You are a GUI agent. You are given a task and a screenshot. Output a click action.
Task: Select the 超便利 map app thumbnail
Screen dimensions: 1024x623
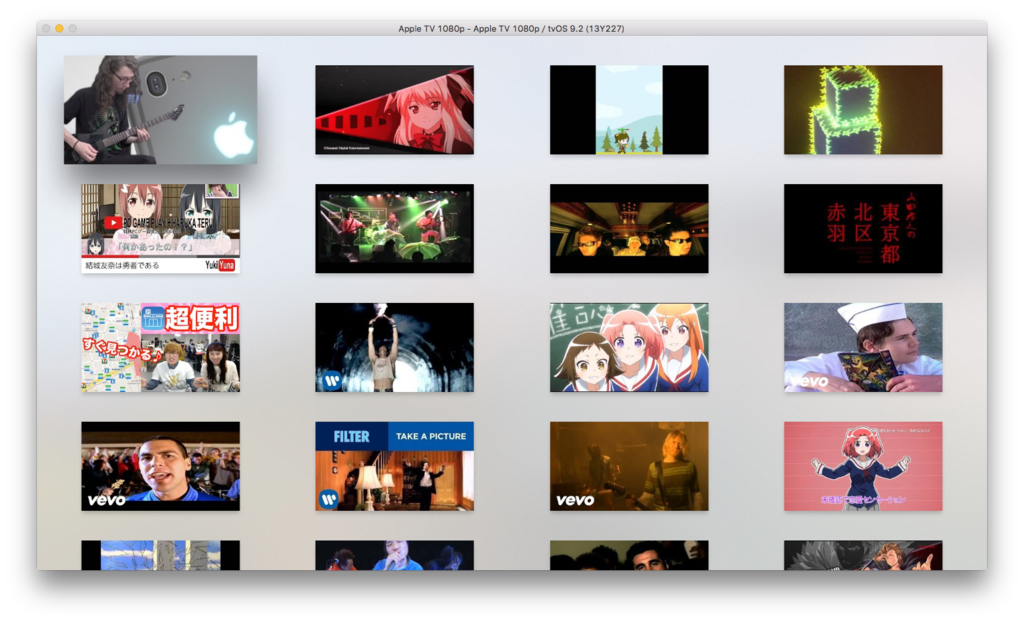point(160,347)
